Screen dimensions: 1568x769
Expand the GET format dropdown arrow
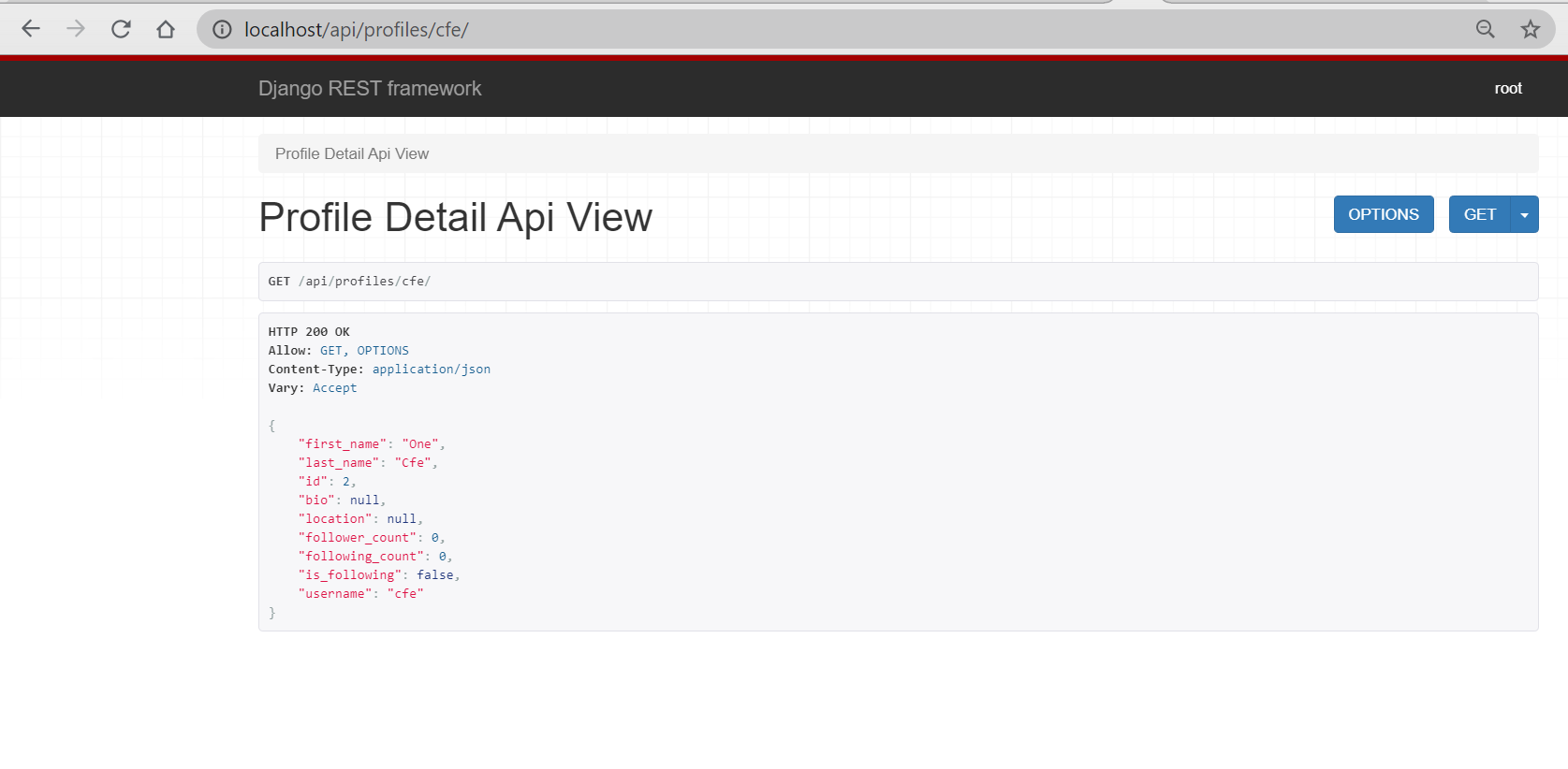[1525, 214]
